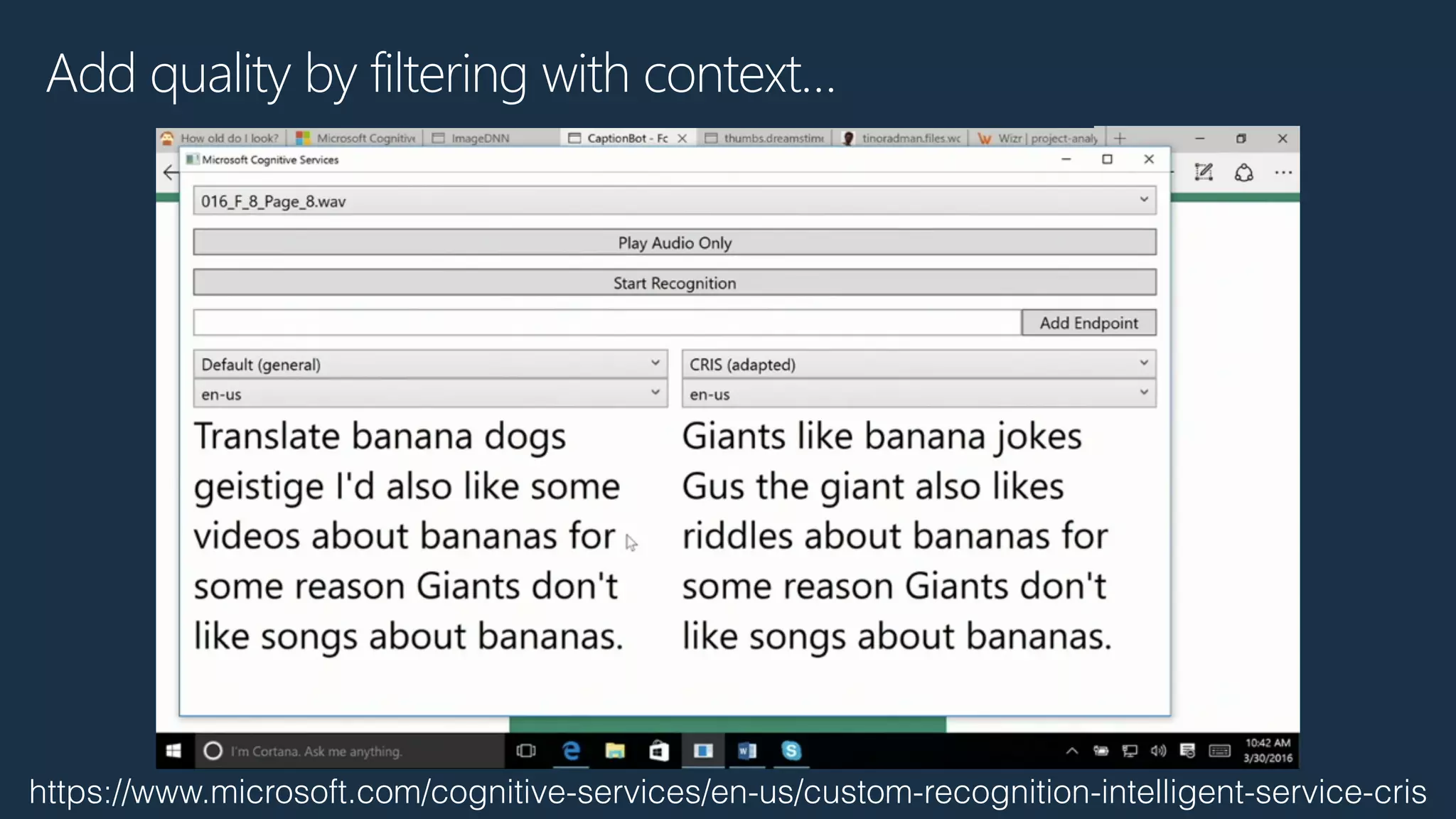Switch to the How old do I look? tab
This screenshot has height=819, width=1456.
[x=221, y=138]
